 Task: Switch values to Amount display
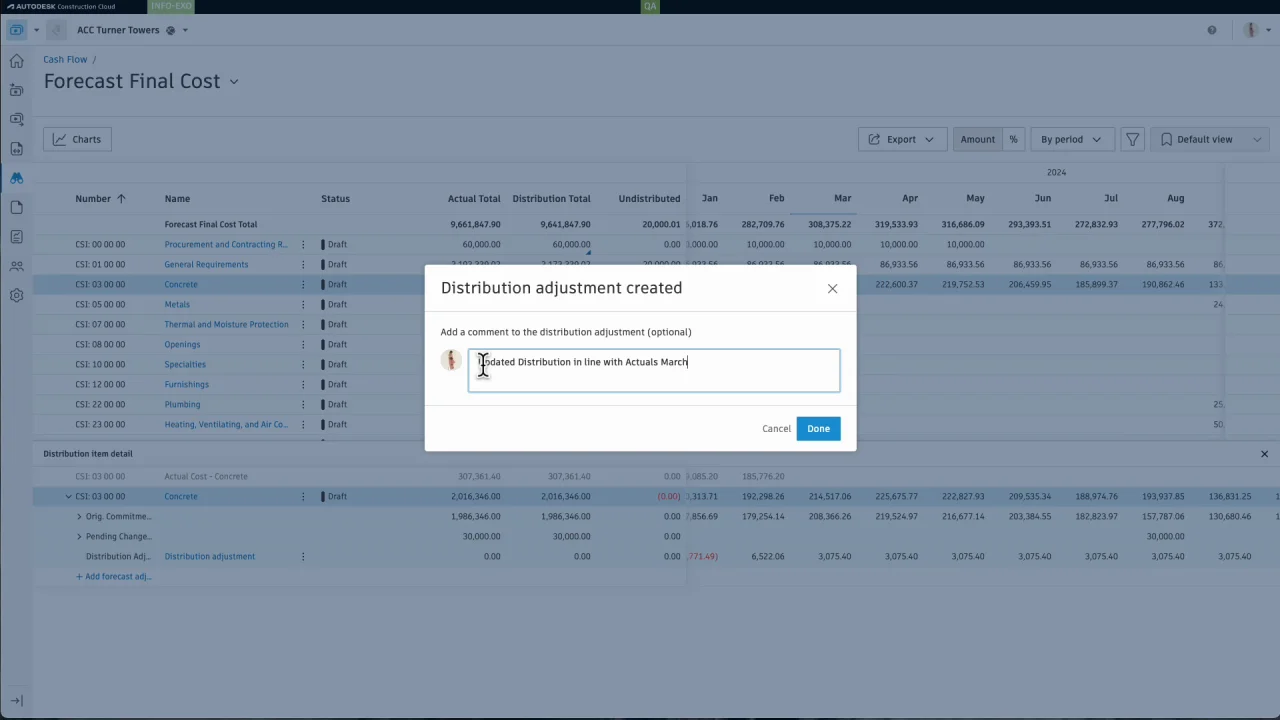tap(977, 140)
